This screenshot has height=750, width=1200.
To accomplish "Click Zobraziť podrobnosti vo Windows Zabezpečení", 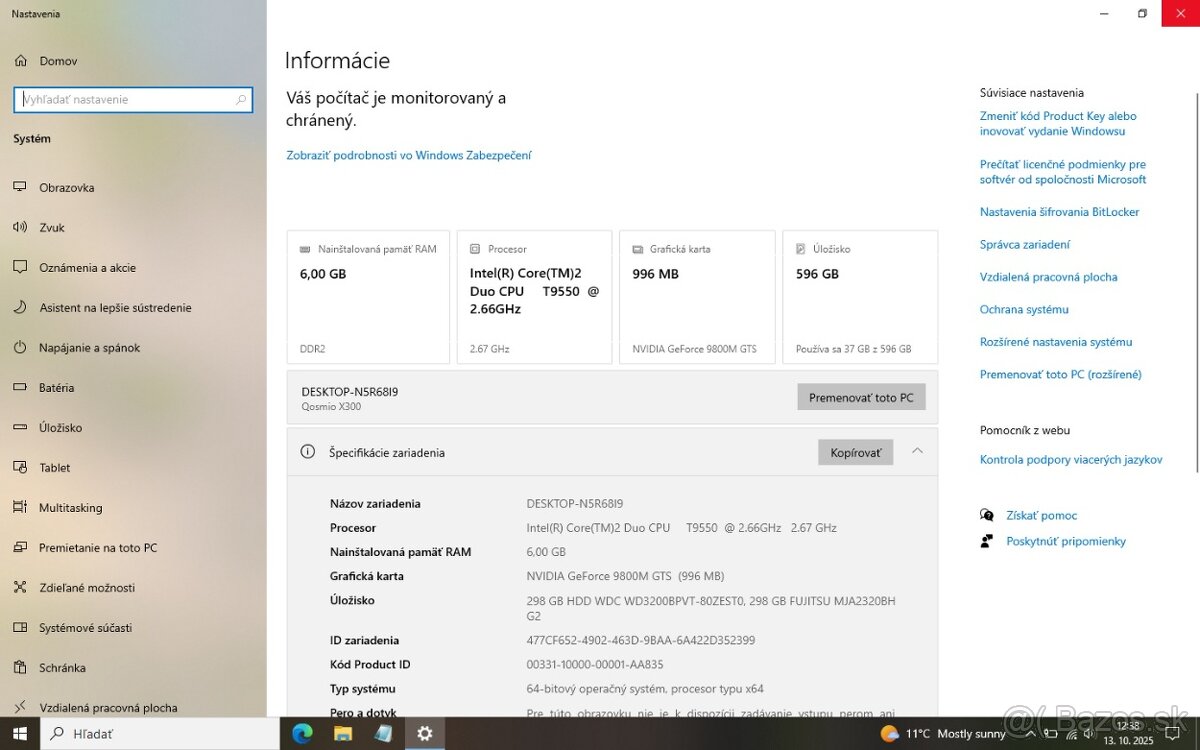I will [x=409, y=155].
